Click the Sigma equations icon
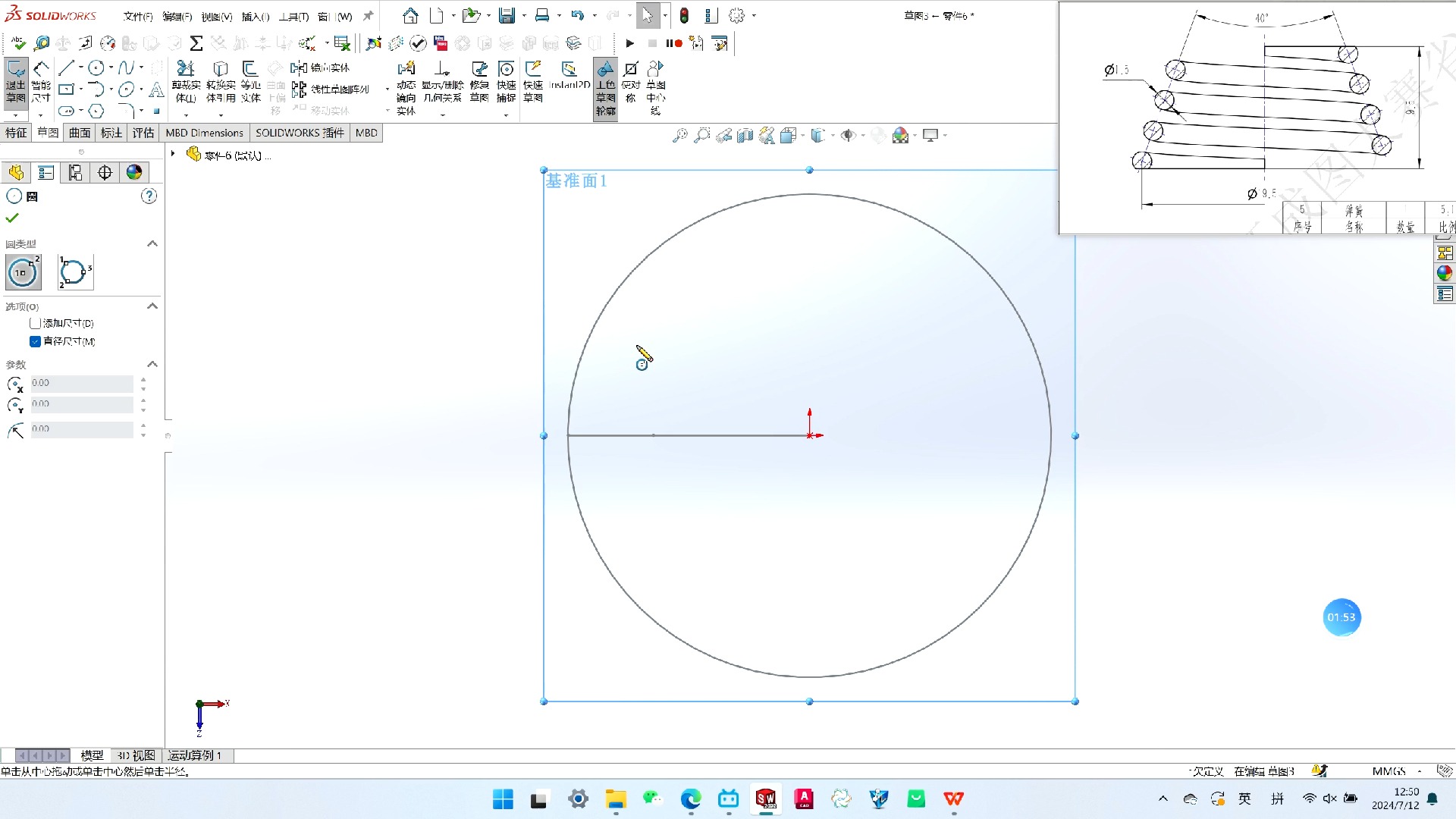 [196, 43]
